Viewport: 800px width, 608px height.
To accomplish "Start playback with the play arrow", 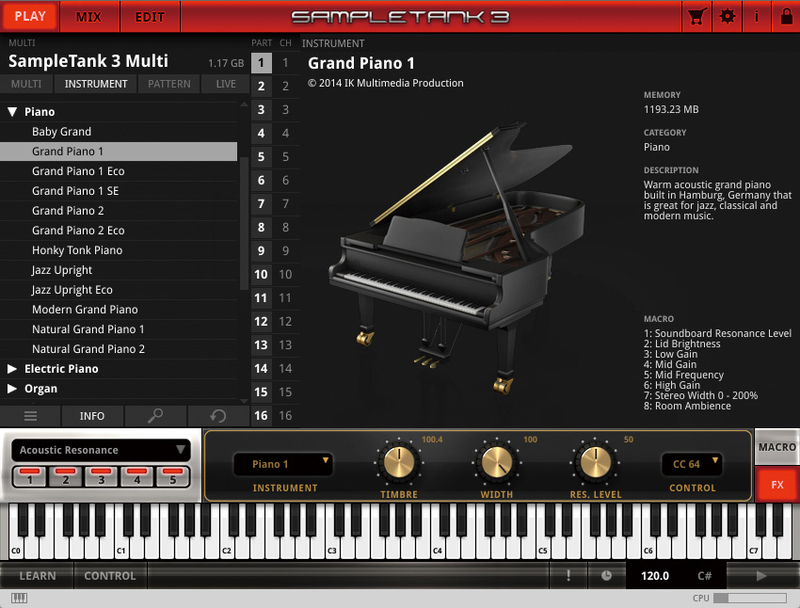I will click(761, 576).
